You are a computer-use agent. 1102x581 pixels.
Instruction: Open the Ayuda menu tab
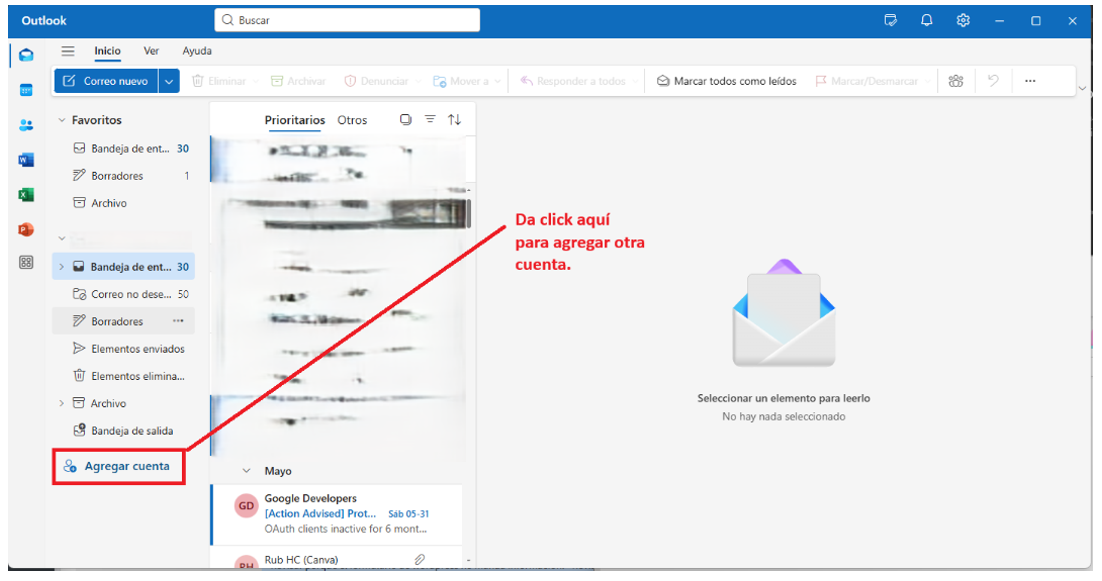point(197,51)
